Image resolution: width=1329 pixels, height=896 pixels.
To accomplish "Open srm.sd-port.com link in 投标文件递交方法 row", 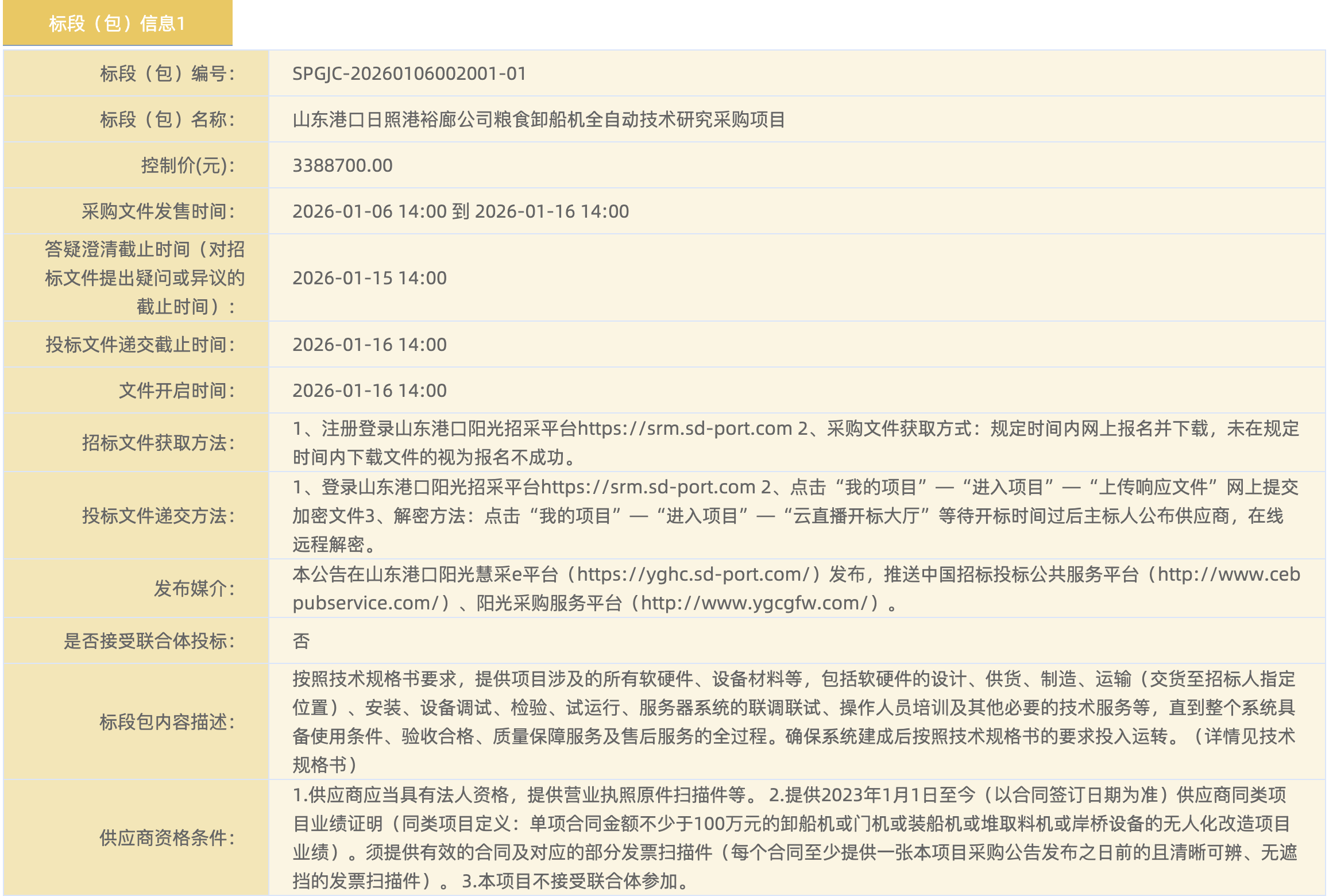I will [648, 487].
